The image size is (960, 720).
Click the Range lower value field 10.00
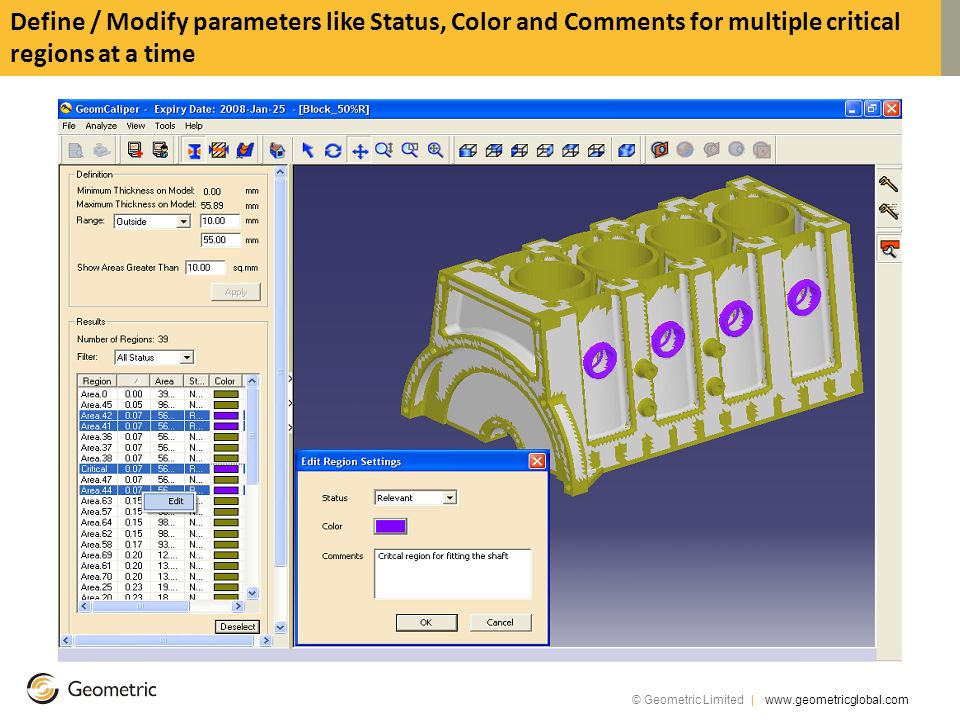click(220, 221)
